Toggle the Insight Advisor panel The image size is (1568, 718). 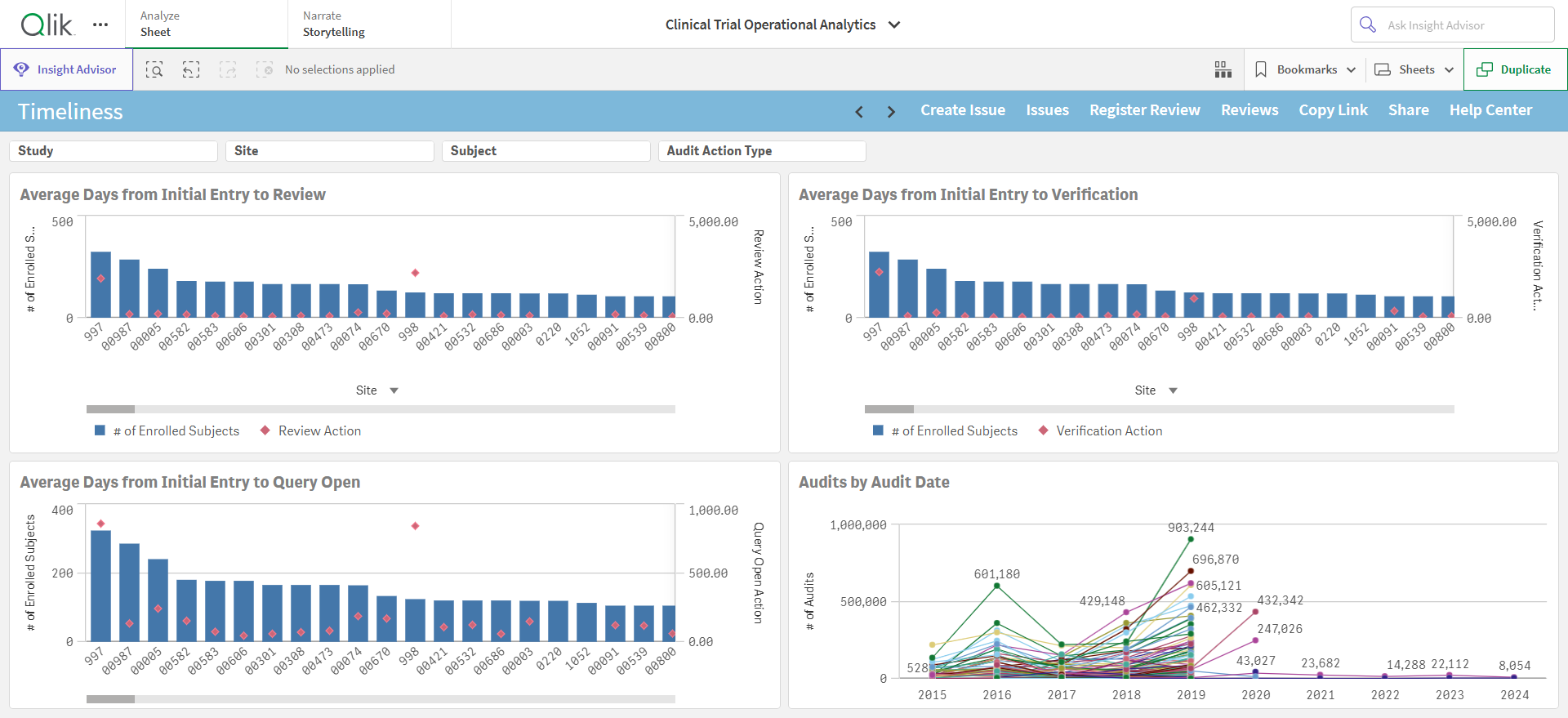pyautogui.click(x=66, y=69)
